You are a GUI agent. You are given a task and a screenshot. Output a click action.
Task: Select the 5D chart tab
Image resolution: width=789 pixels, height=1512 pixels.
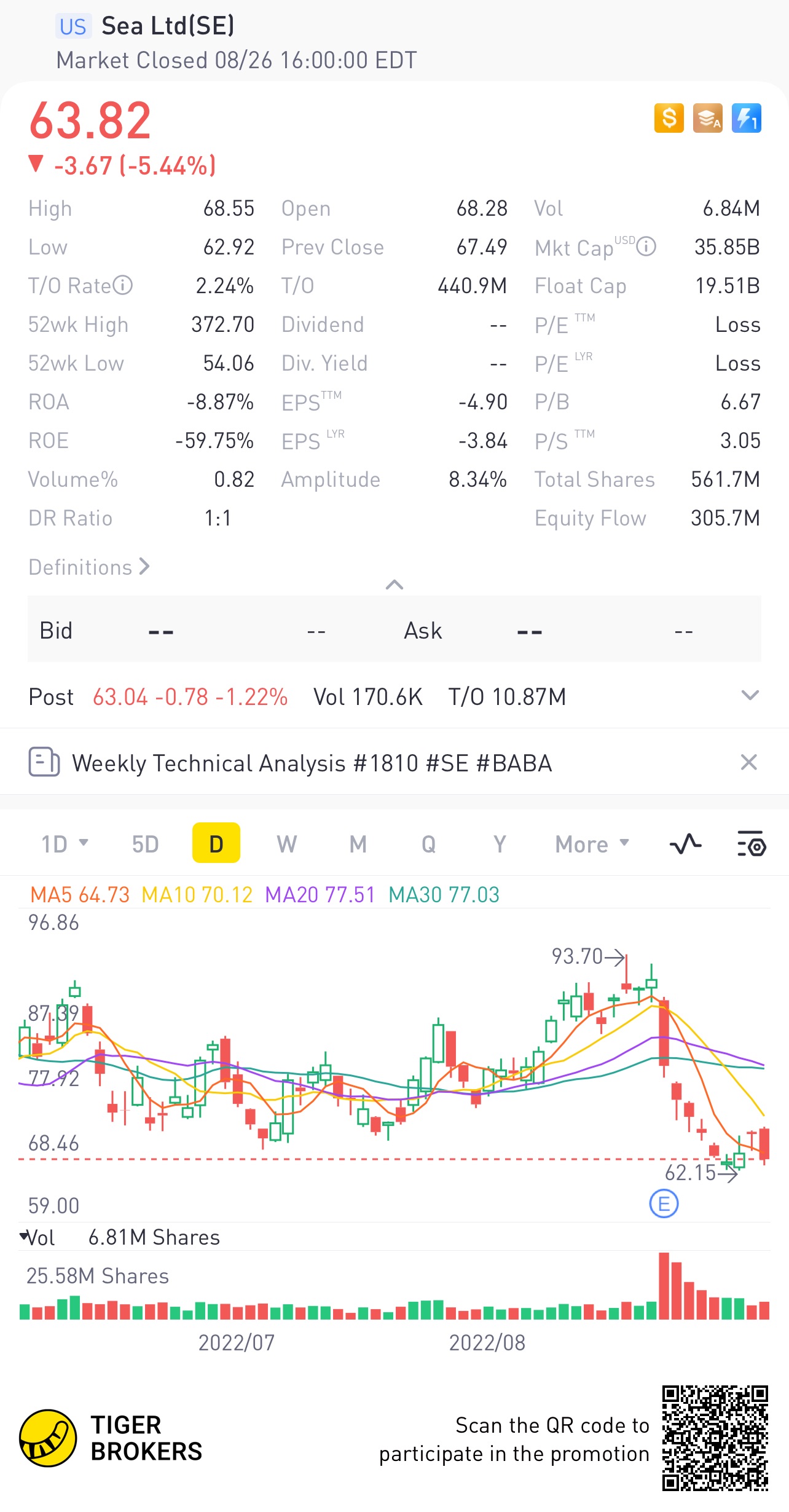pyautogui.click(x=145, y=844)
